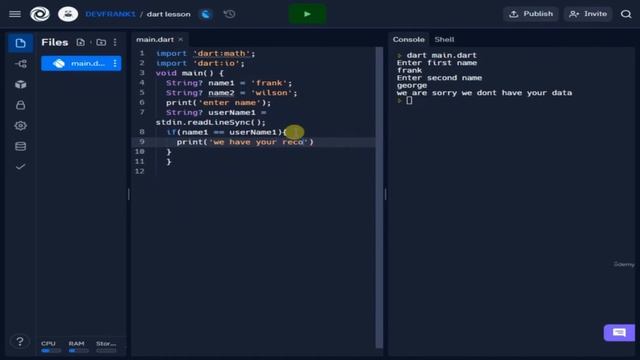
Task: Click the name1 = 'frank' line
Action: (x=229, y=83)
